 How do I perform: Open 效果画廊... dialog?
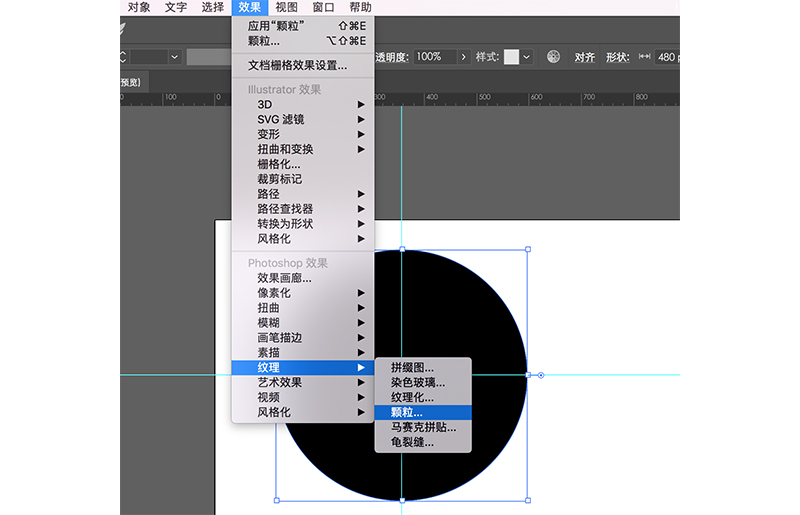coord(303,278)
